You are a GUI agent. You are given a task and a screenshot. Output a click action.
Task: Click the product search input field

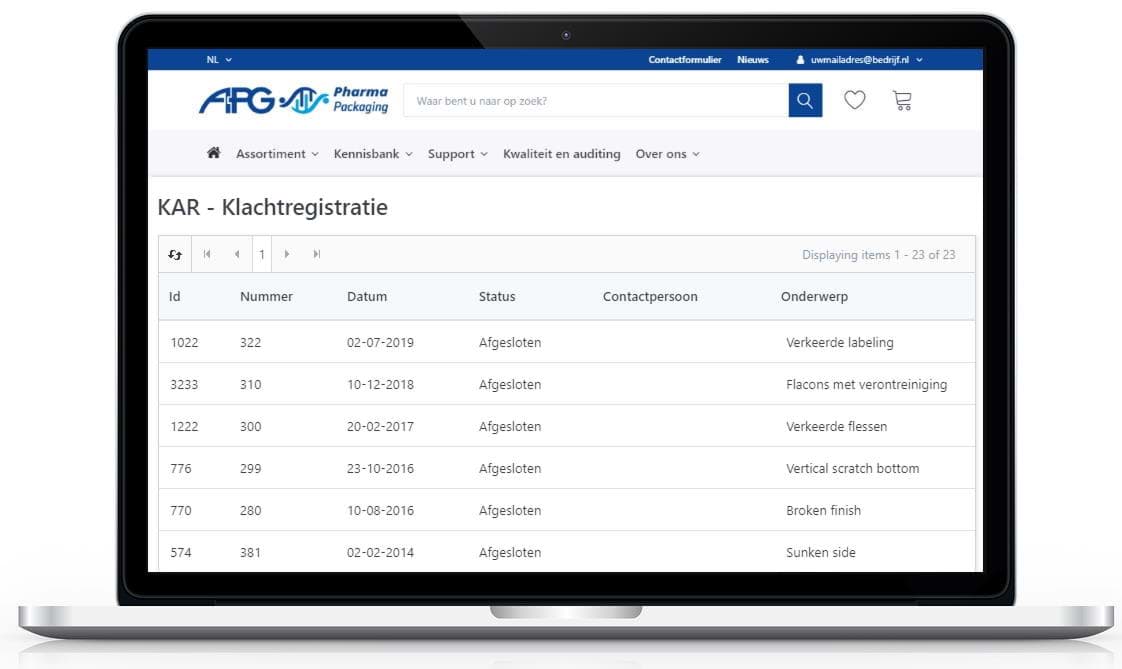click(x=595, y=101)
